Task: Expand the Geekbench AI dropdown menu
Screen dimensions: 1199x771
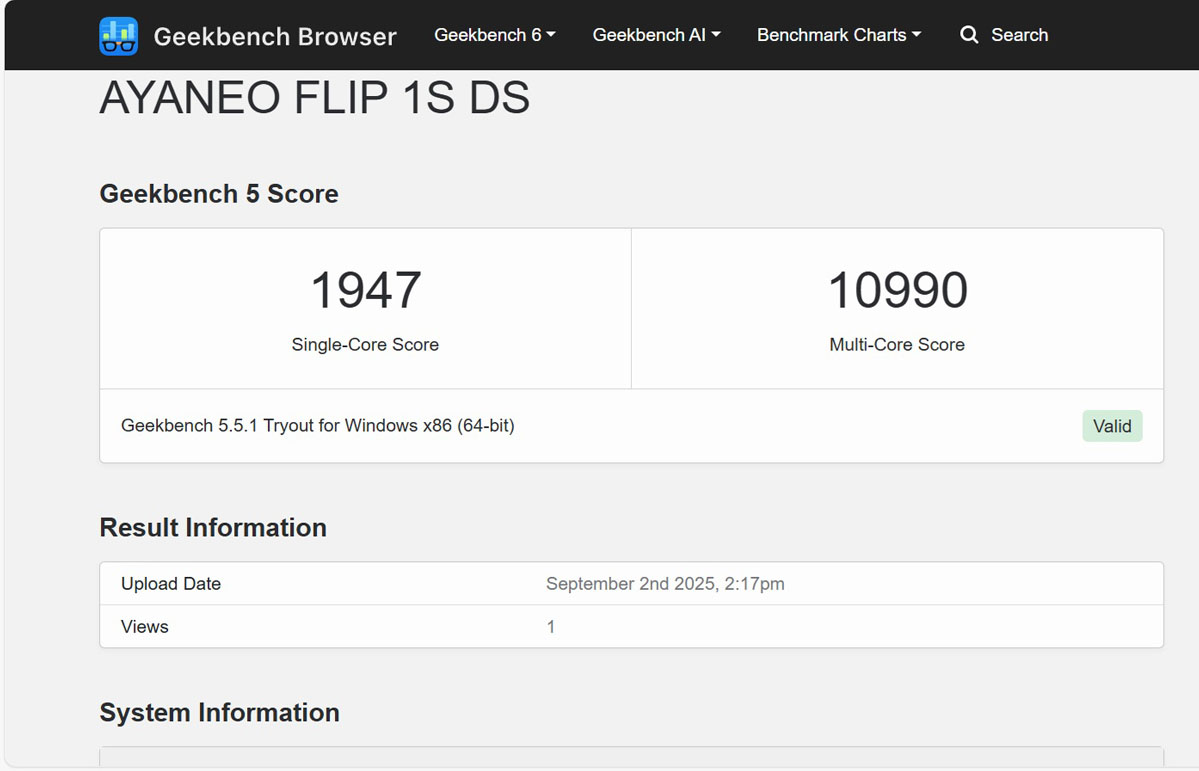Action: (x=656, y=35)
